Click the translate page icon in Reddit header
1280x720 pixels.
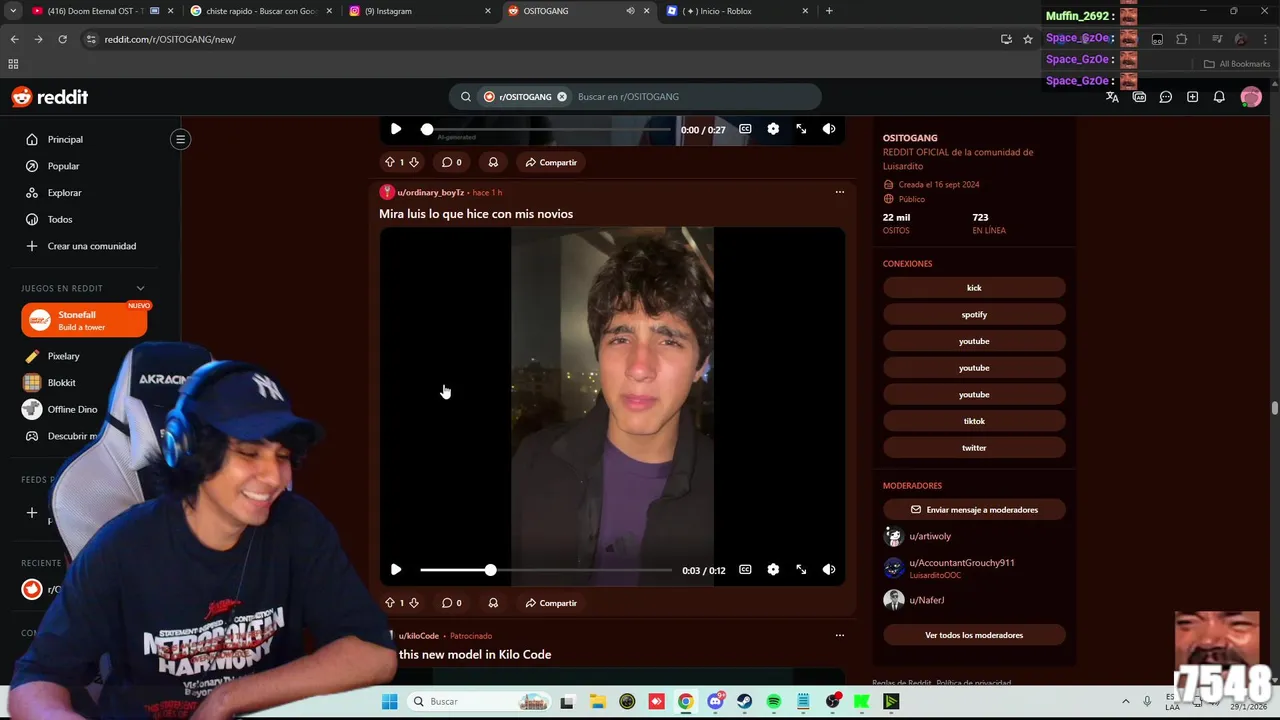click(1112, 97)
